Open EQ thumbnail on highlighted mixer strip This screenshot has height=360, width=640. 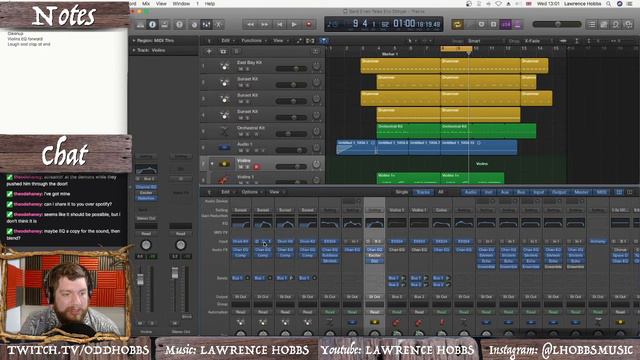click(374, 223)
